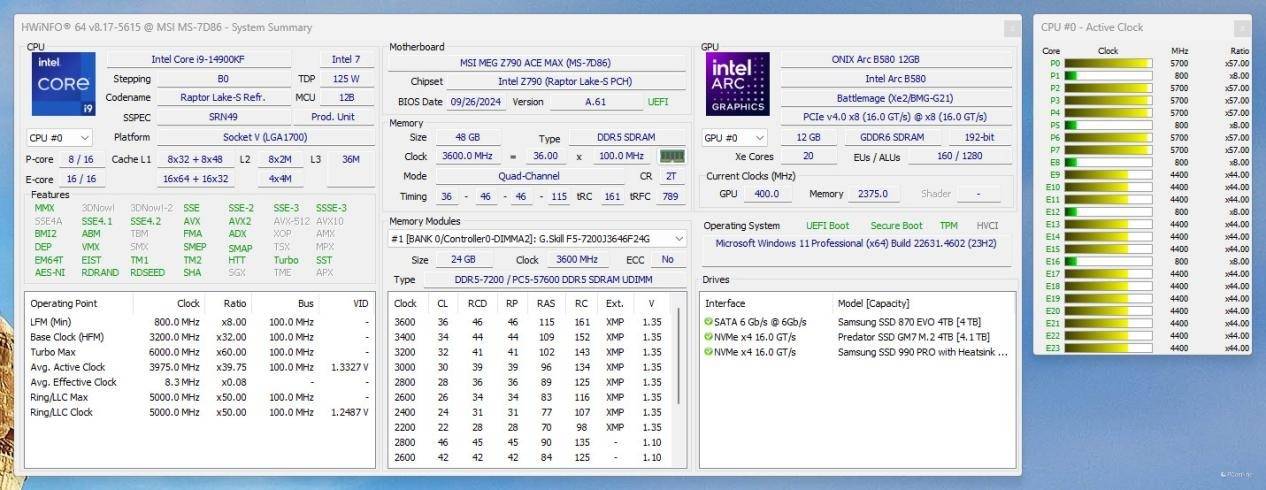The image size is (1266, 490).
Task: Click the P0 core clock bar
Action: [1108, 63]
